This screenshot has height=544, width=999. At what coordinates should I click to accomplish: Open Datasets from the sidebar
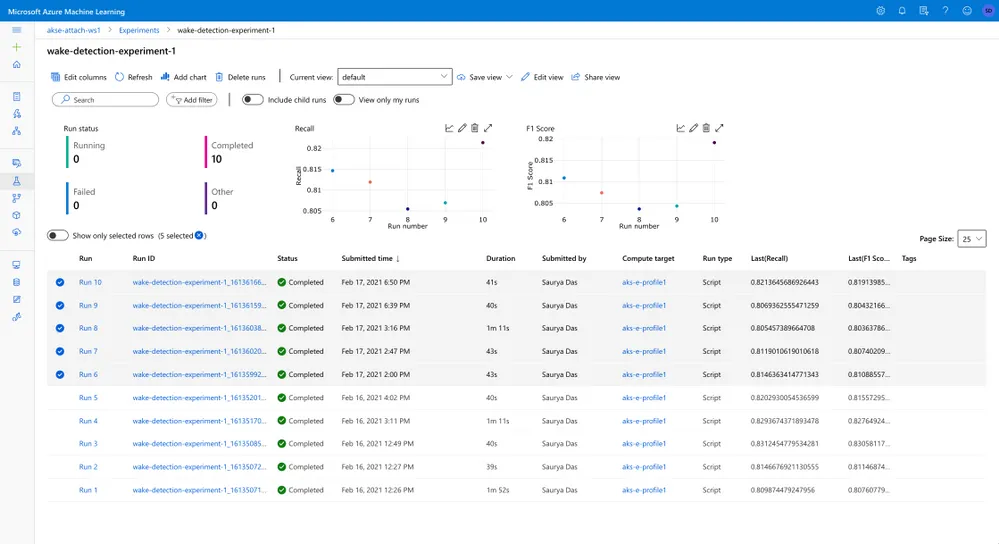(17, 163)
